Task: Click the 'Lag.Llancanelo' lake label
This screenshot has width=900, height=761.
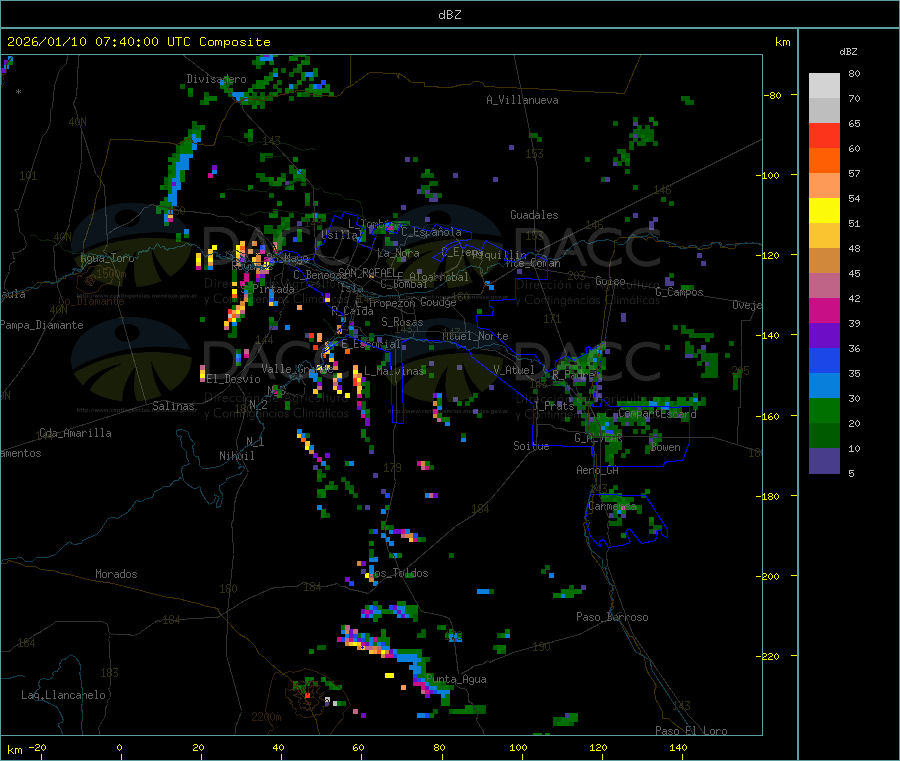Action: 63,695
